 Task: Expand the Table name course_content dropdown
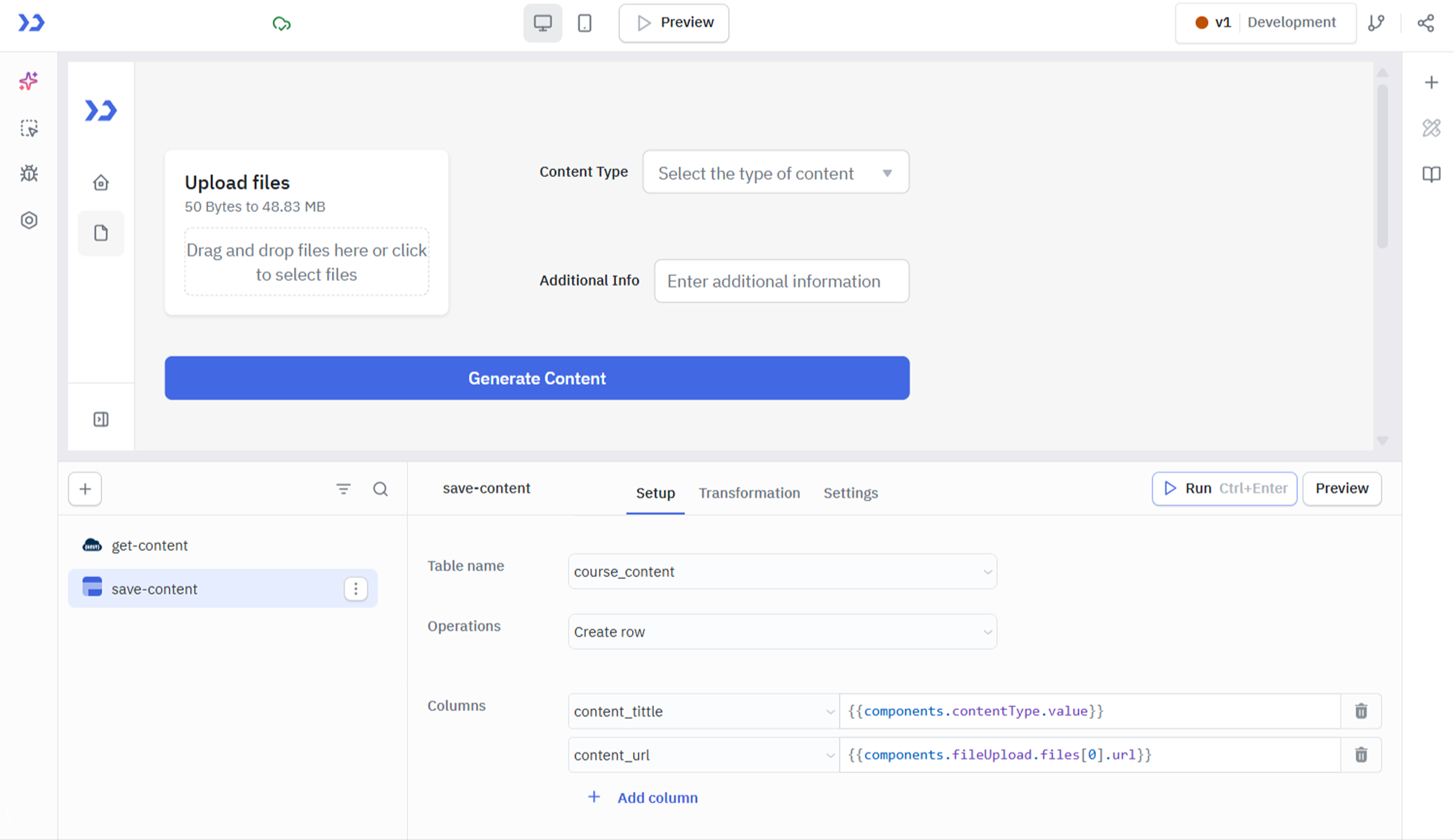coord(782,572)
